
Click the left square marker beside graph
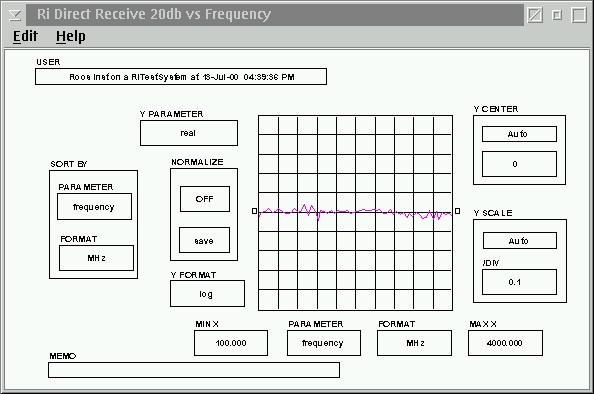[254, 211]
